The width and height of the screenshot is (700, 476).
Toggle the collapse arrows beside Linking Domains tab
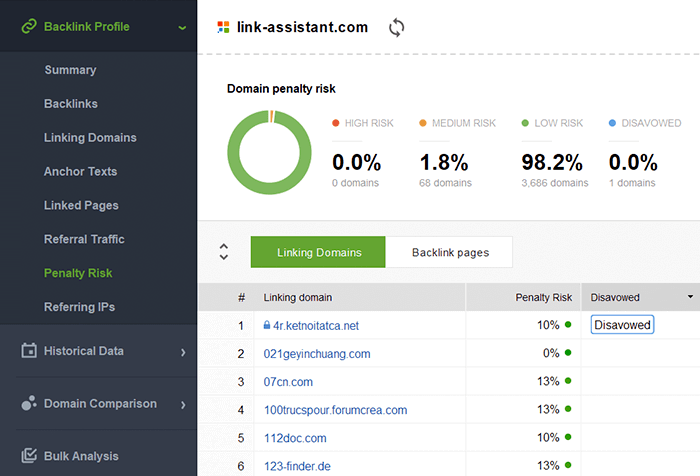point(224,252)
